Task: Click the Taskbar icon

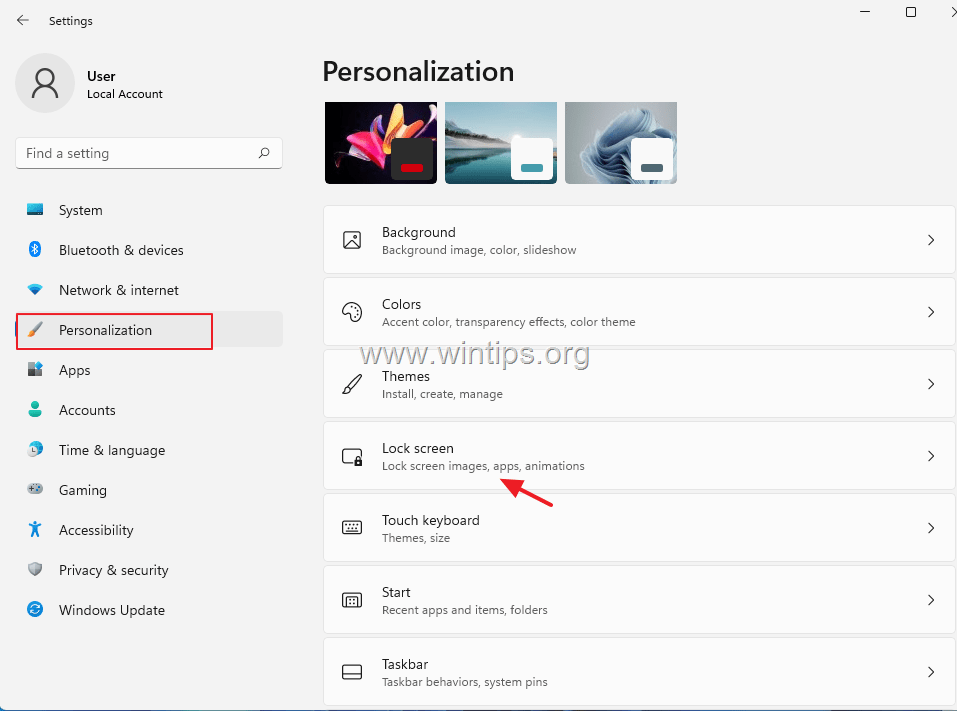Action: (x=352, y=672)
